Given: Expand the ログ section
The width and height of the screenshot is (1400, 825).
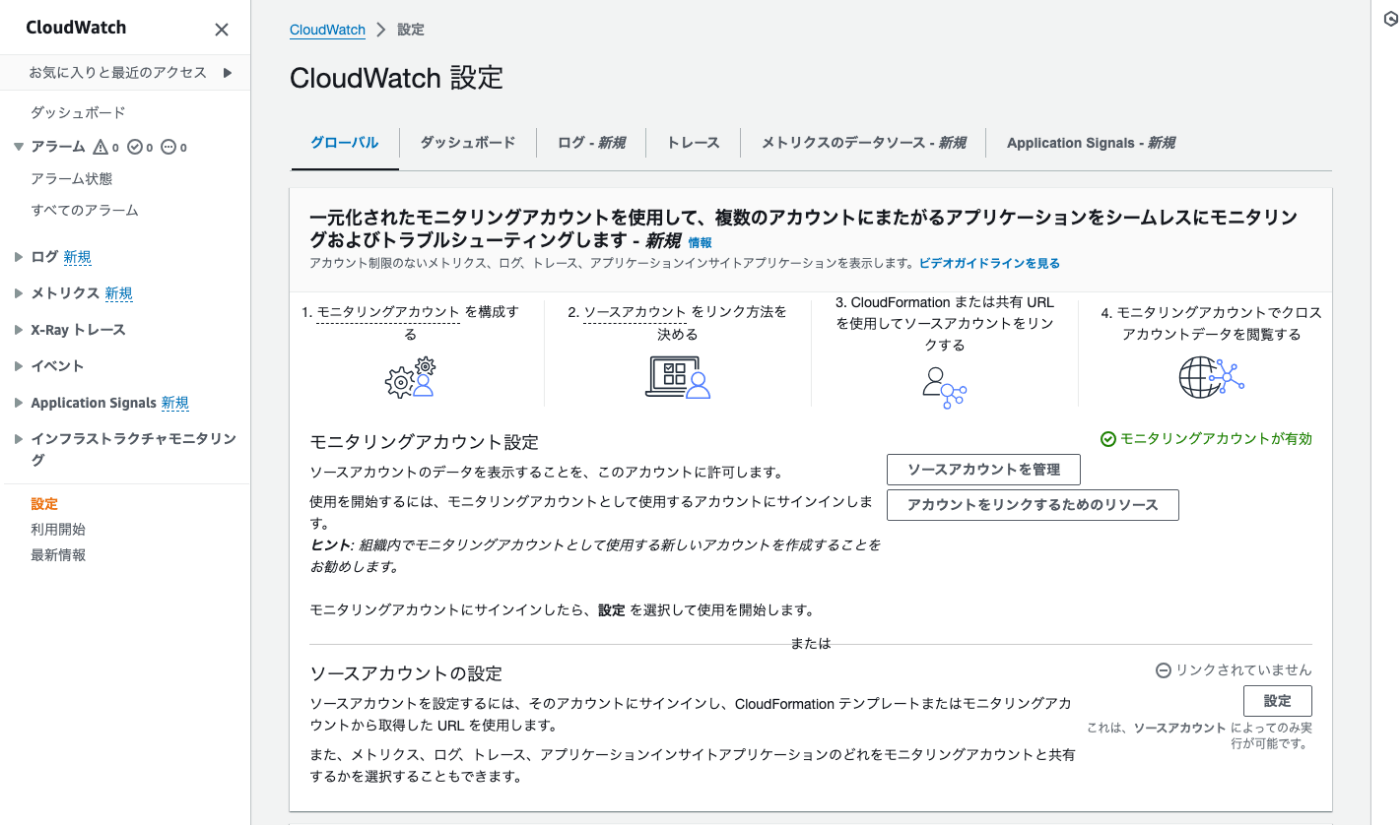Looking at the screenshot, I should coord(18,257).
